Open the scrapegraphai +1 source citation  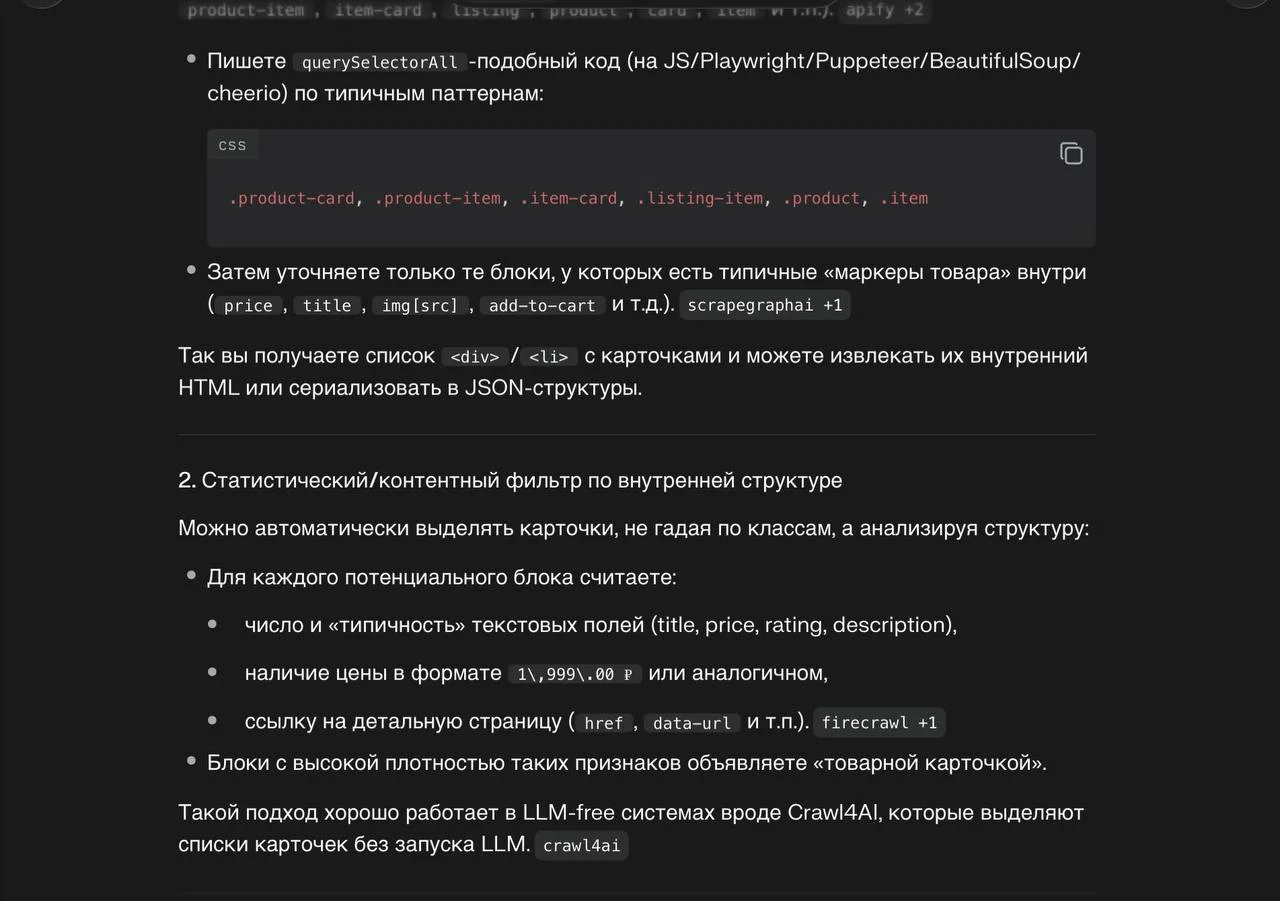click(x=764, y=305)
